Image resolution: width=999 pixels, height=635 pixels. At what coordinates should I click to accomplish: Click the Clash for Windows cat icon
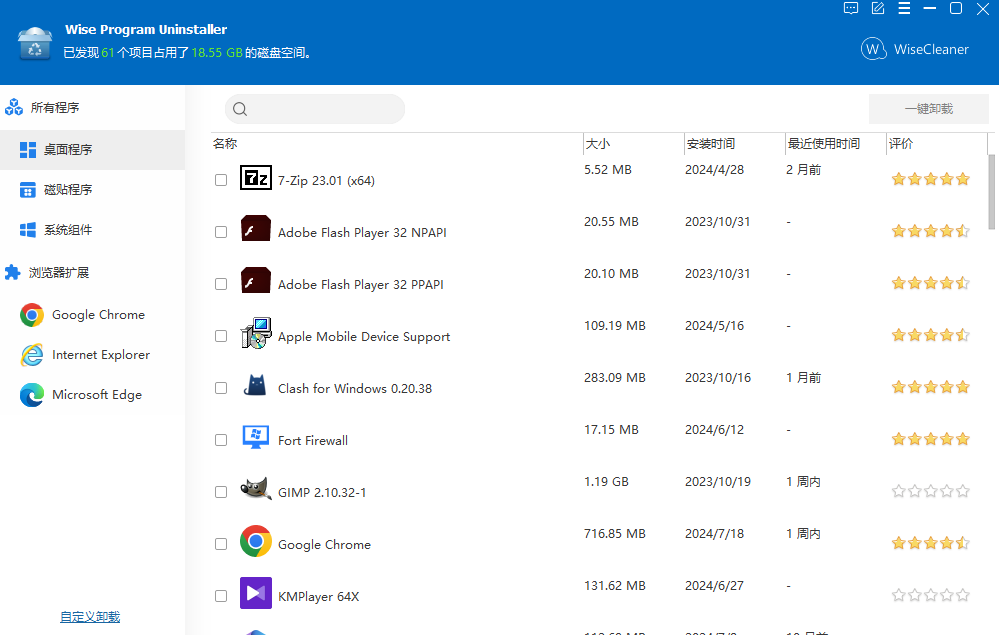click(x=256, y=387)
